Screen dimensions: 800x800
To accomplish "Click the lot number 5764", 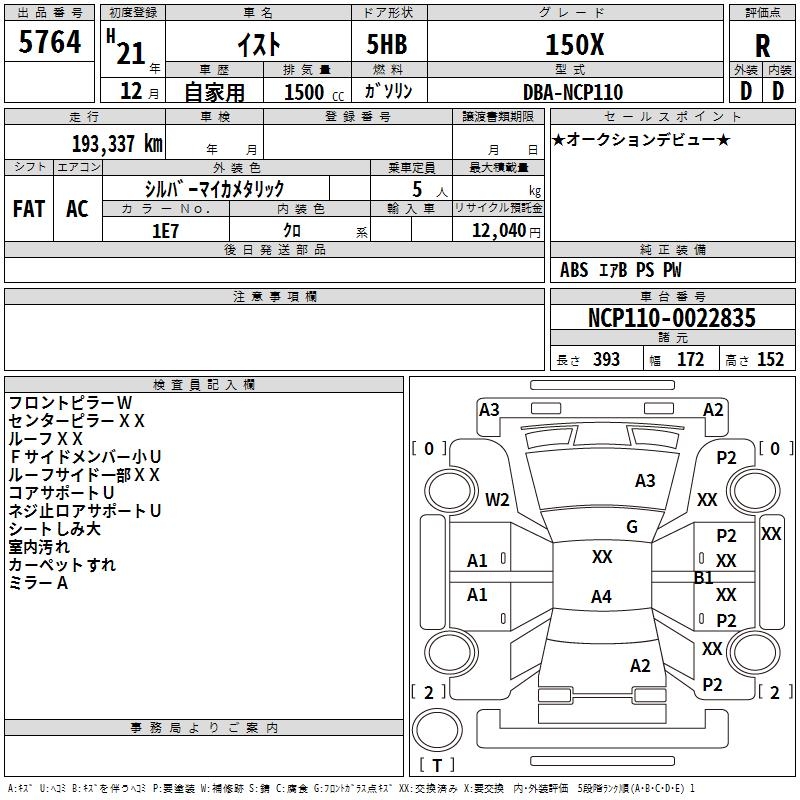I will 49,42.
